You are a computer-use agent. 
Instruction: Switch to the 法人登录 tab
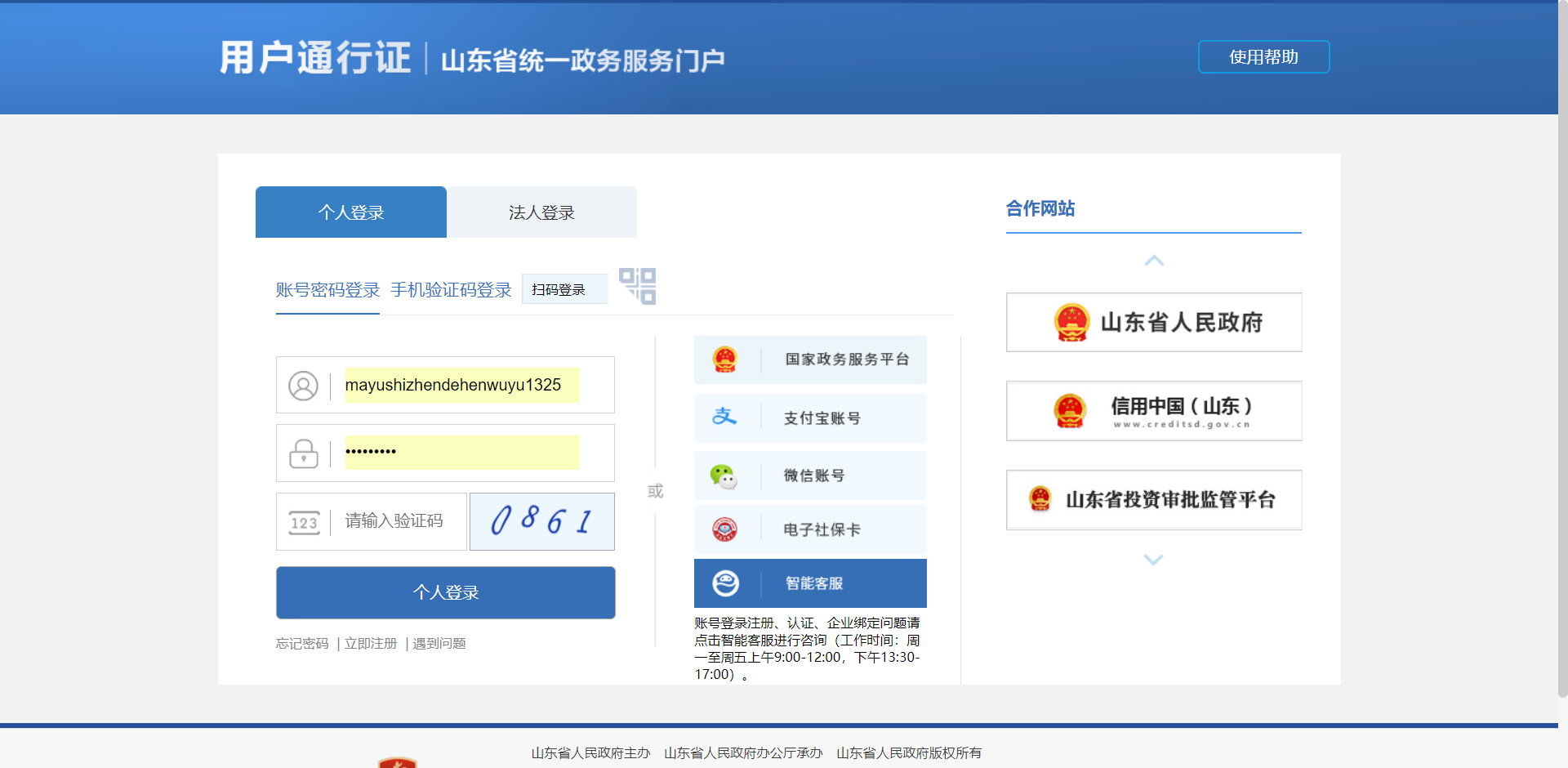click(x=541, y=212)
